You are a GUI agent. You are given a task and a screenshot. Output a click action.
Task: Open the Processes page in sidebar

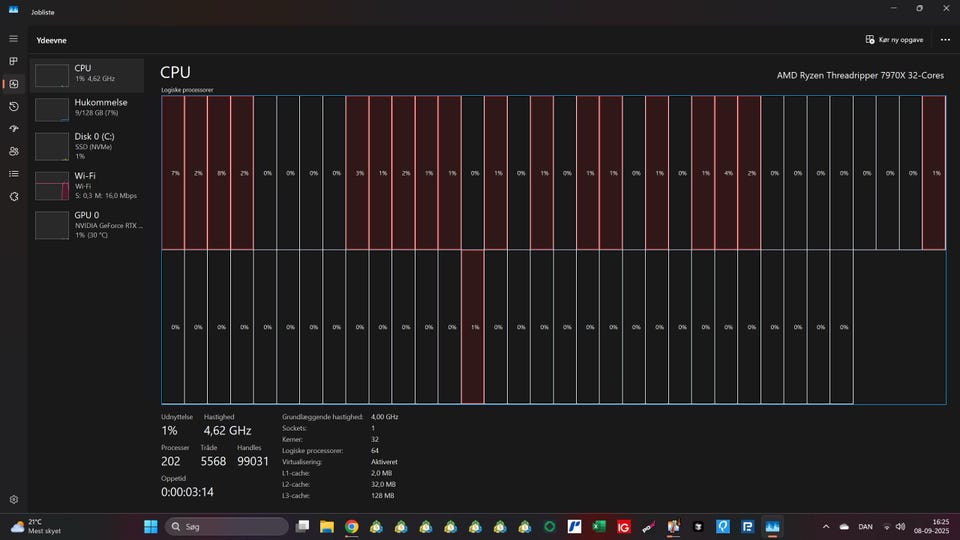click(x=14, y=61)
